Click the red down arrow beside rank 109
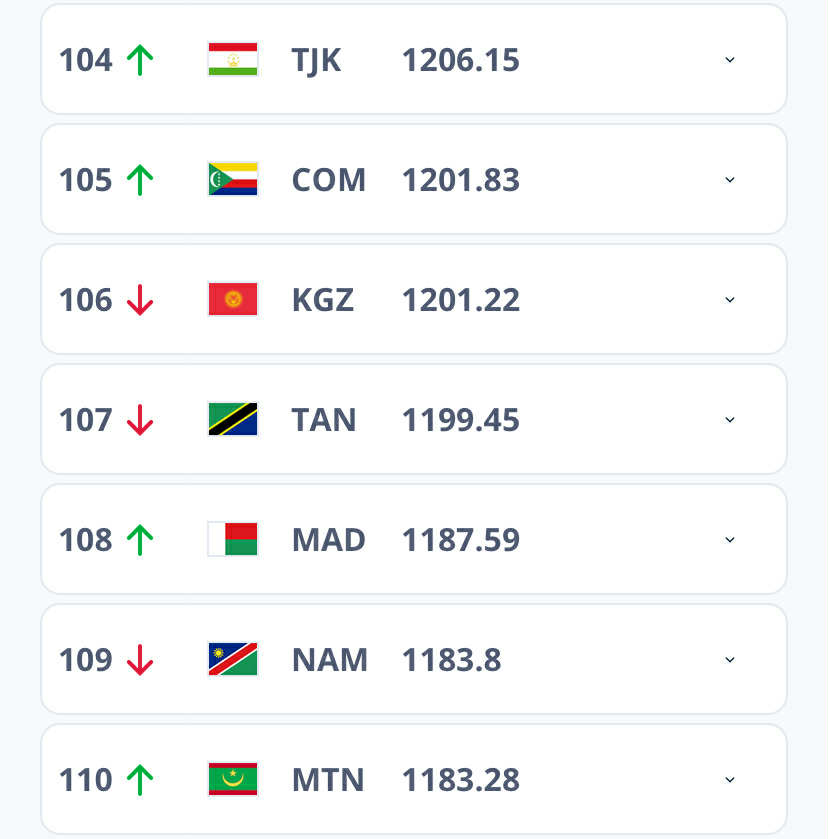The image size is (828, 839). click(x=140, y=660)
